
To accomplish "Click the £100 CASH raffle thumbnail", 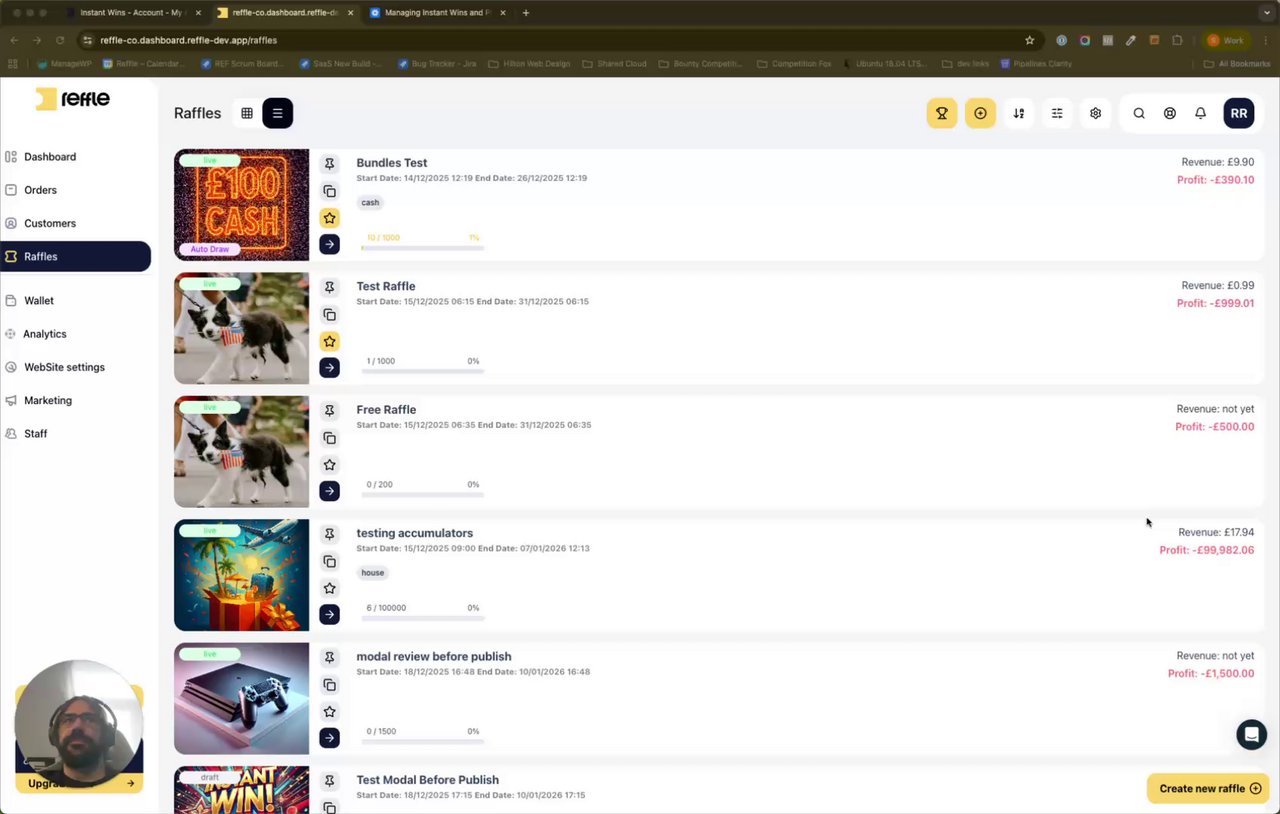I will click(242, 205).
